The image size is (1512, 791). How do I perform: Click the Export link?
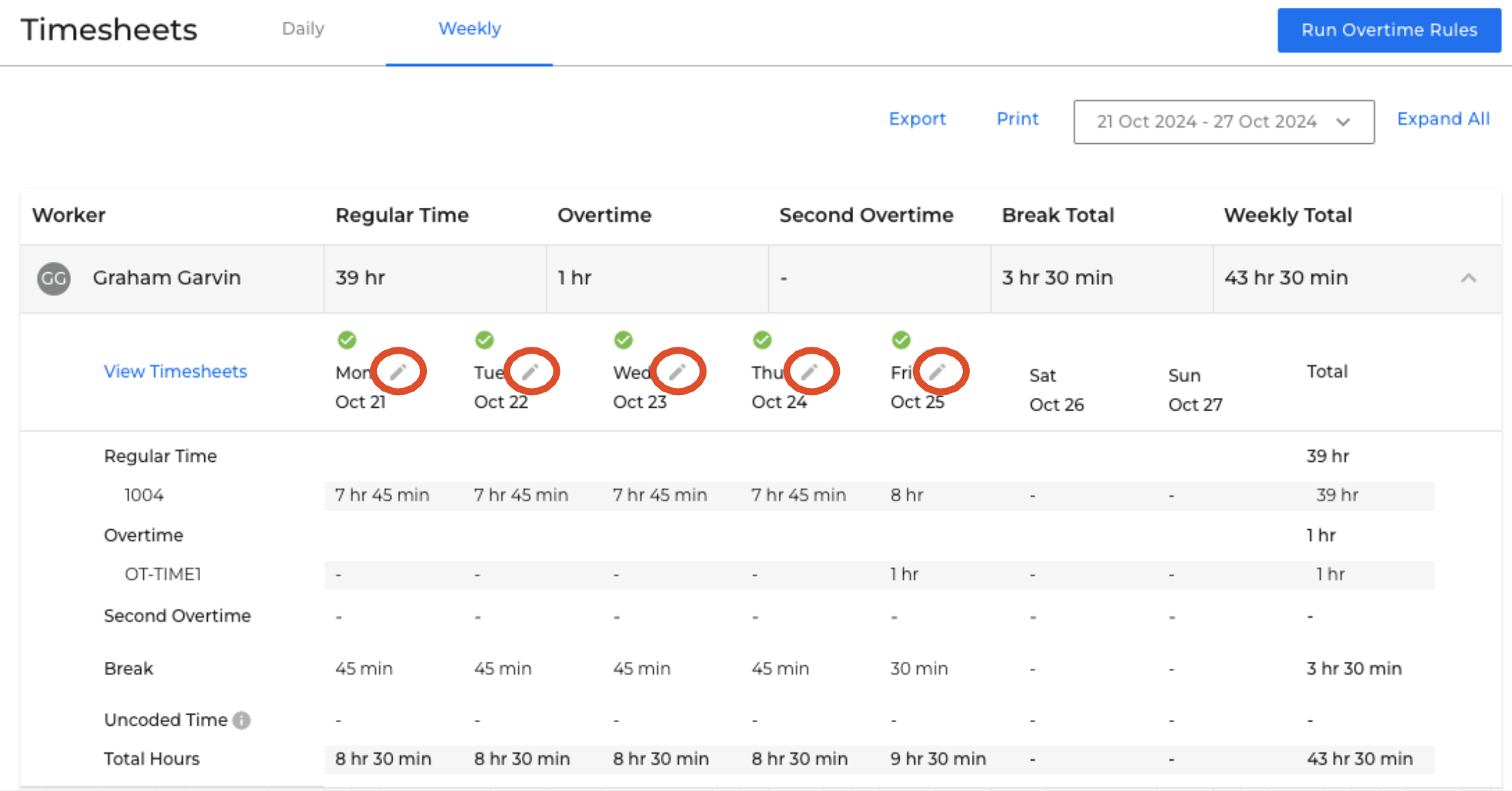point(917,119)
